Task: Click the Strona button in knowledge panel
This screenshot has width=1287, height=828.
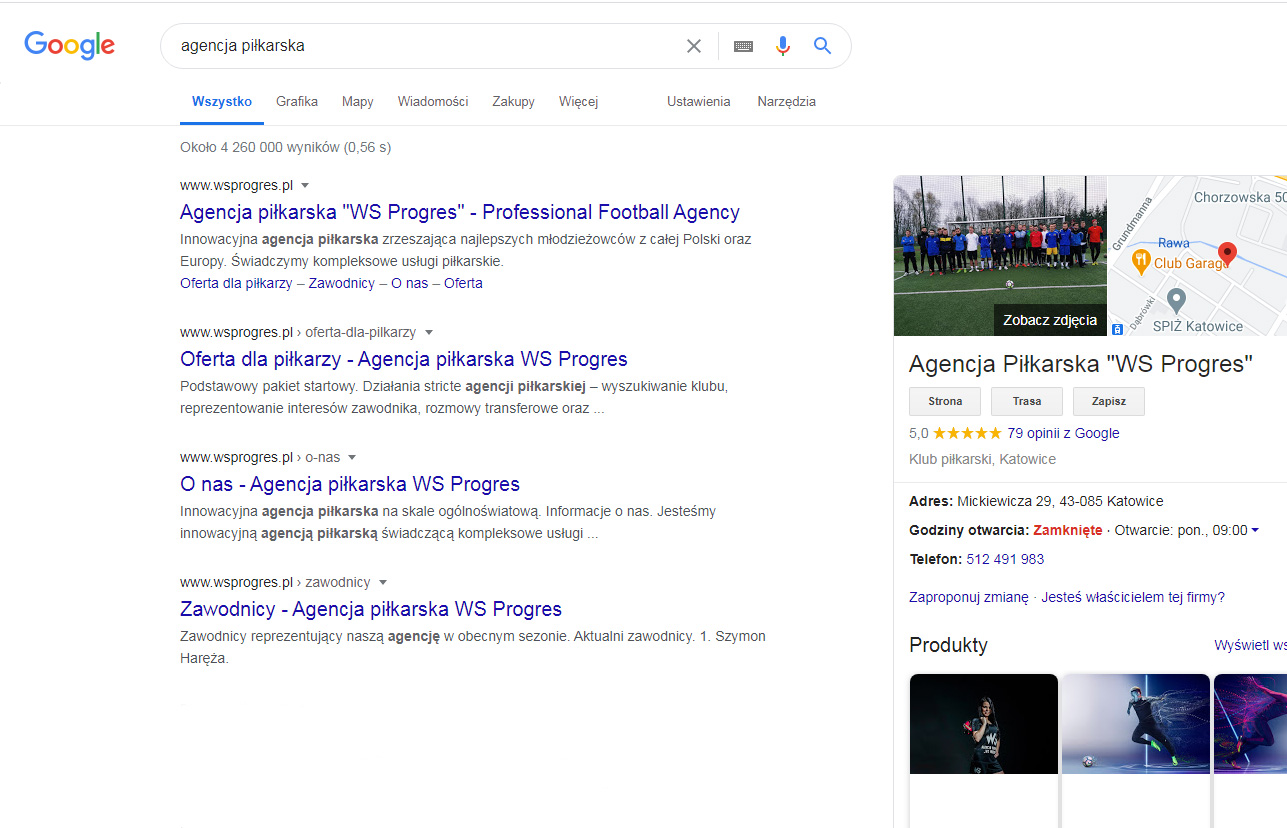Action: pyautogui.click(x=945, y=401)
